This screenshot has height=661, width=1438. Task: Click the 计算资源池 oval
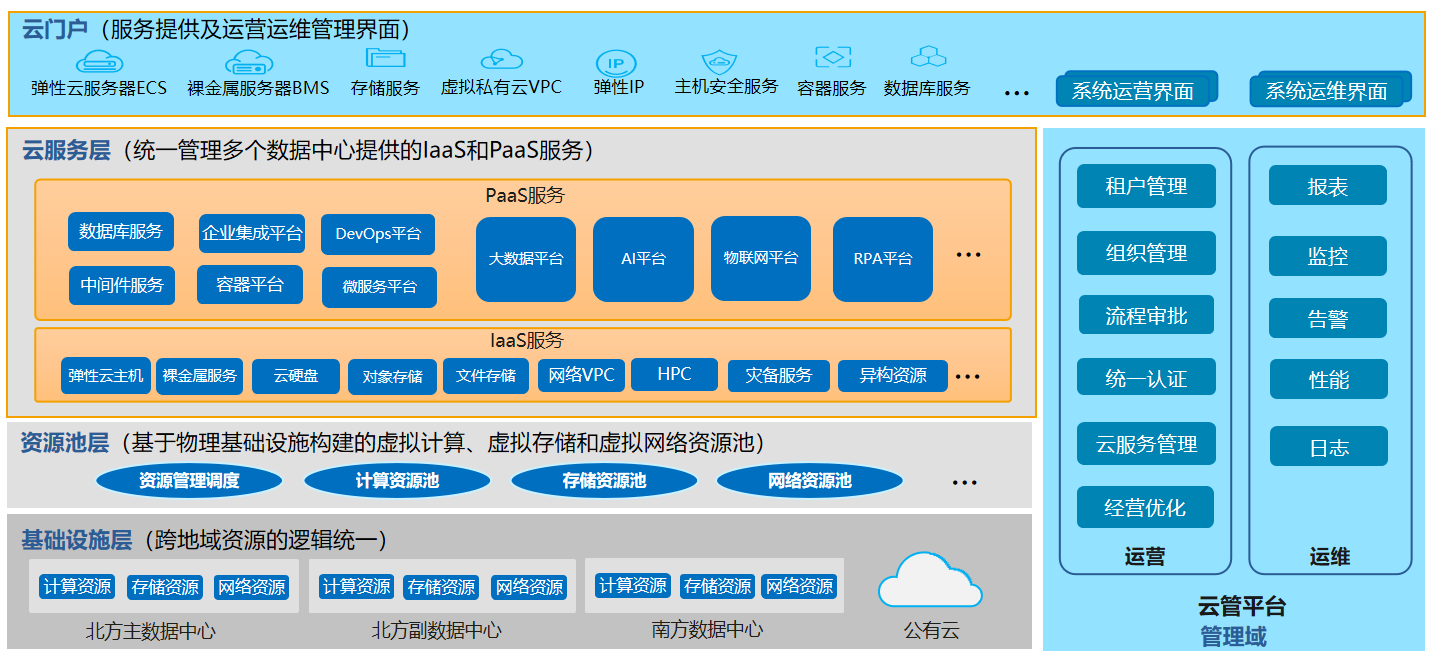397,481
